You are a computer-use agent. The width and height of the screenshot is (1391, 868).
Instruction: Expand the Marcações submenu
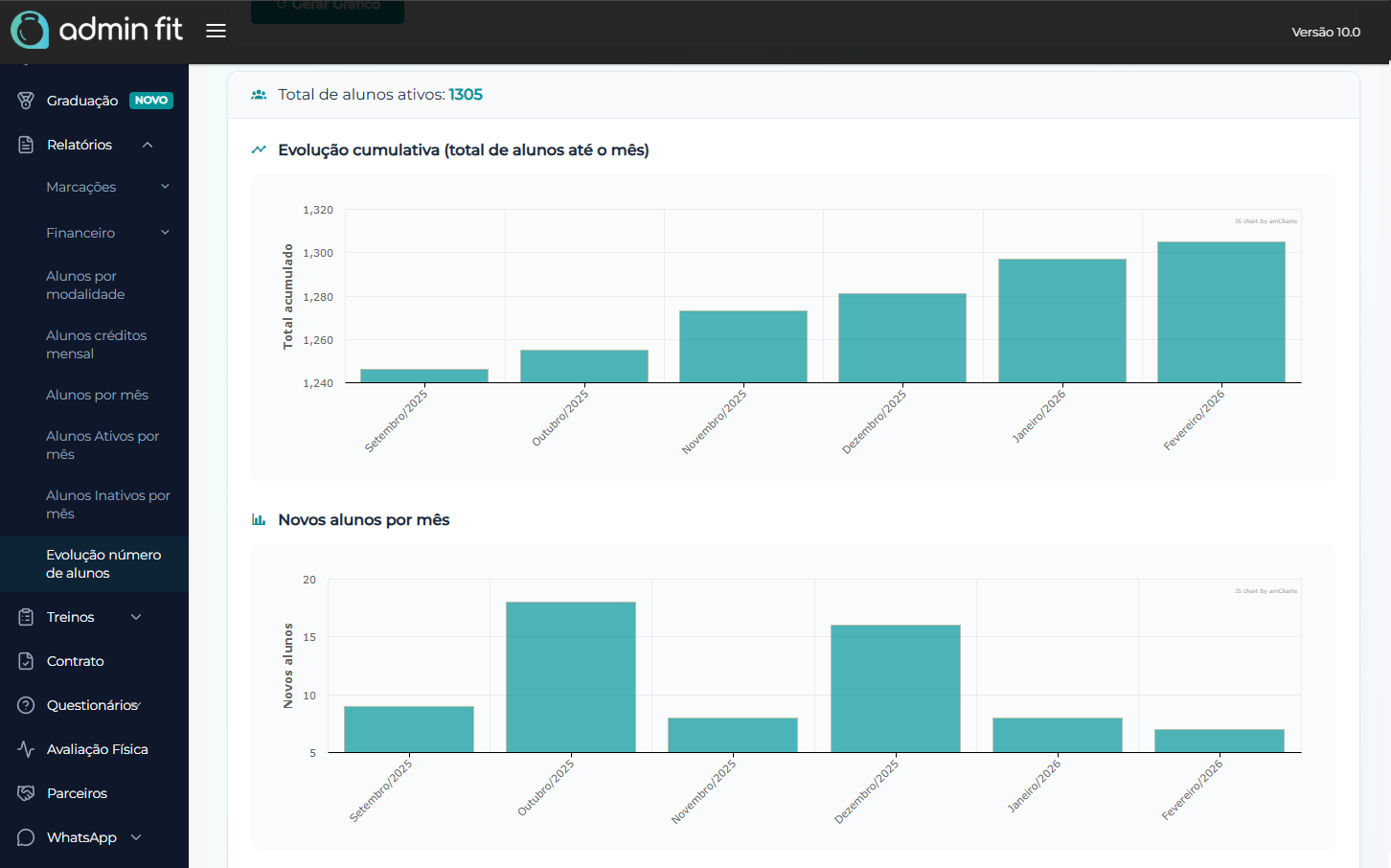[165, 187]
